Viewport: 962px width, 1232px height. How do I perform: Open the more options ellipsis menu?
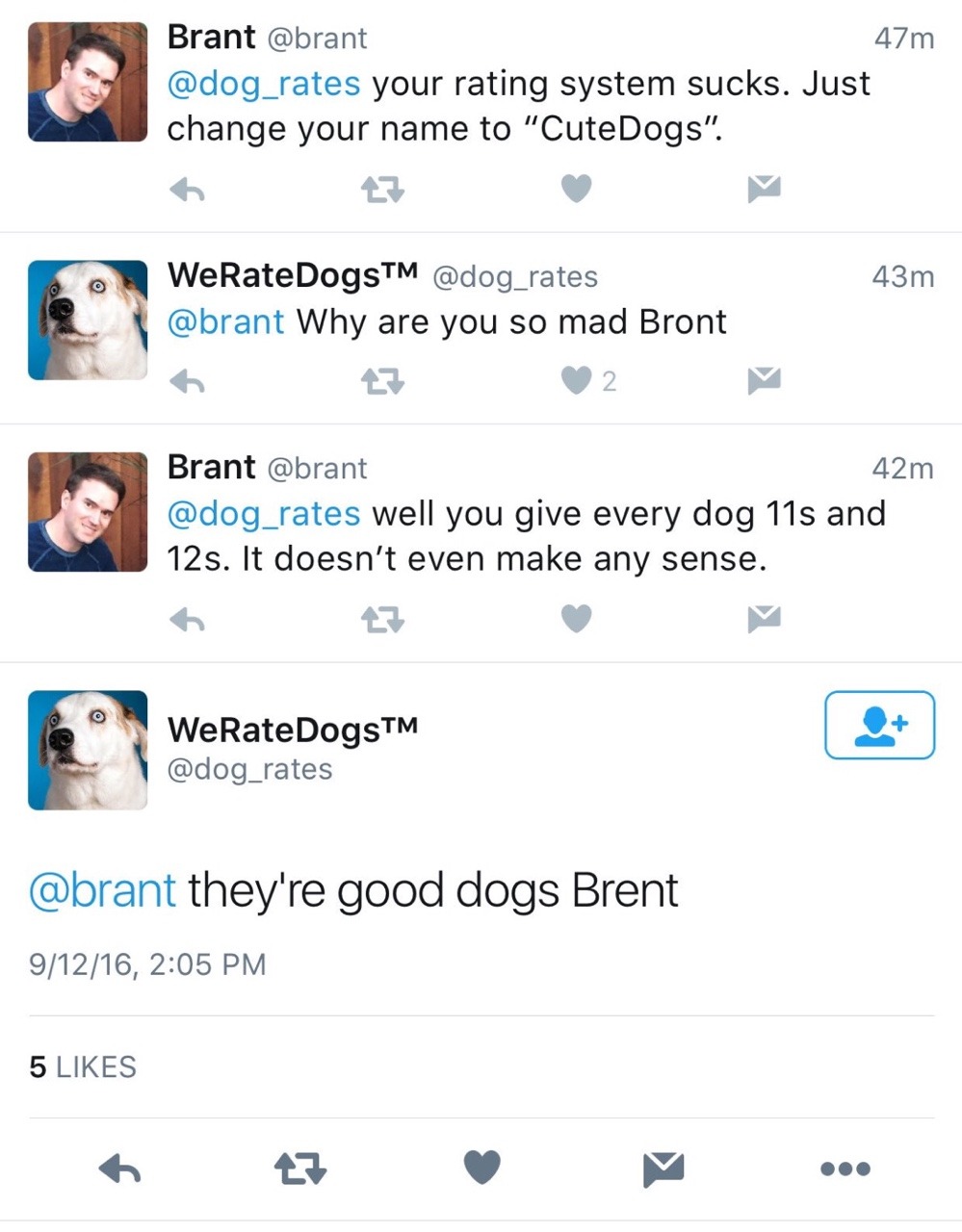[845, 1168]
